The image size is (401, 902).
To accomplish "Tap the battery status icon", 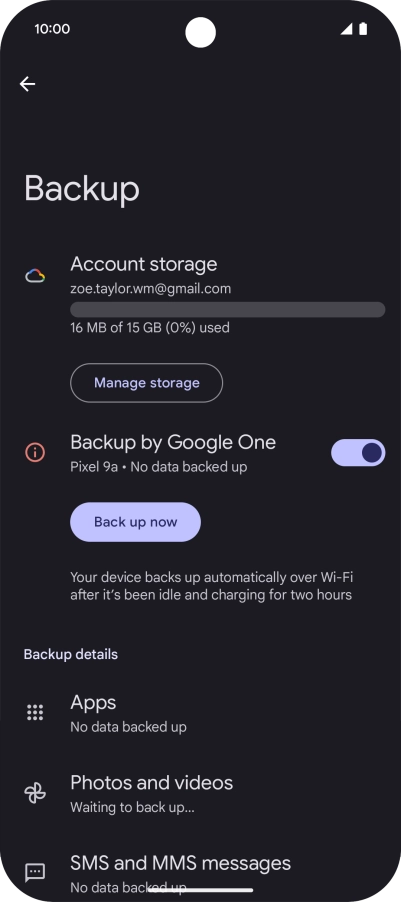I will (x=363, y=29).
